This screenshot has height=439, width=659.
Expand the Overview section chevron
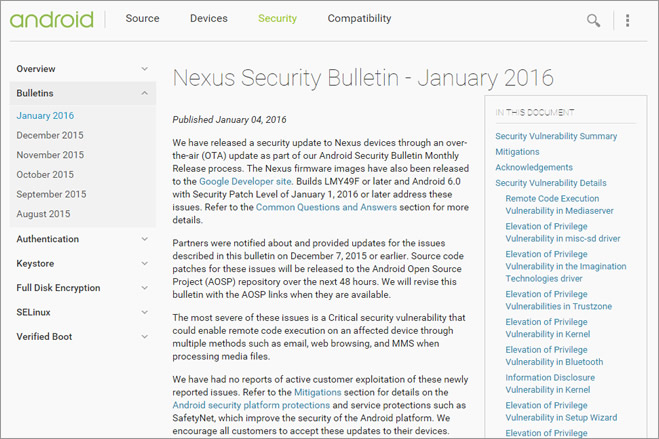point(145,68)
